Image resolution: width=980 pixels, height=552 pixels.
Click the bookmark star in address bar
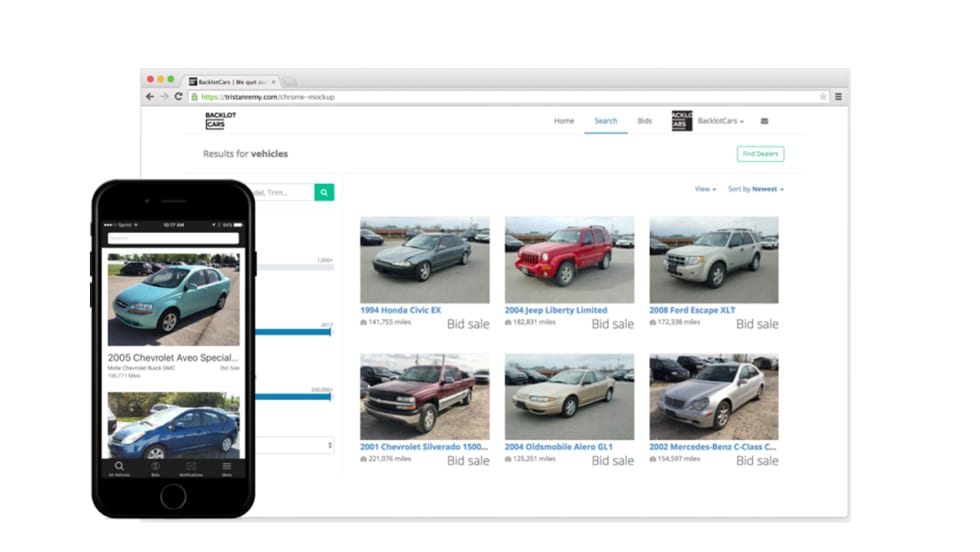pyautogui.click(x=823, y=97)
